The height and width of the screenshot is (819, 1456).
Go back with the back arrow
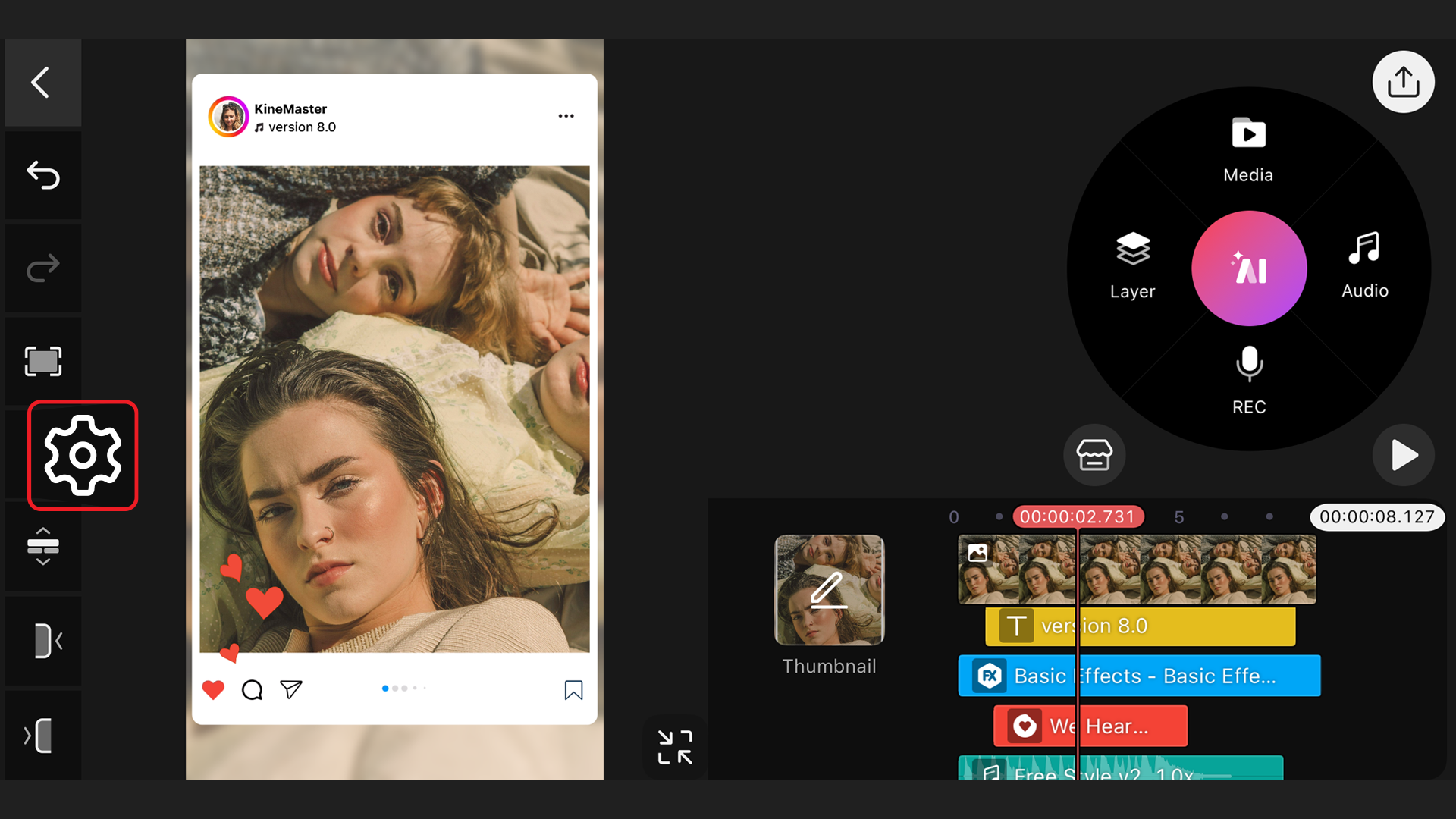click(42, 82)
